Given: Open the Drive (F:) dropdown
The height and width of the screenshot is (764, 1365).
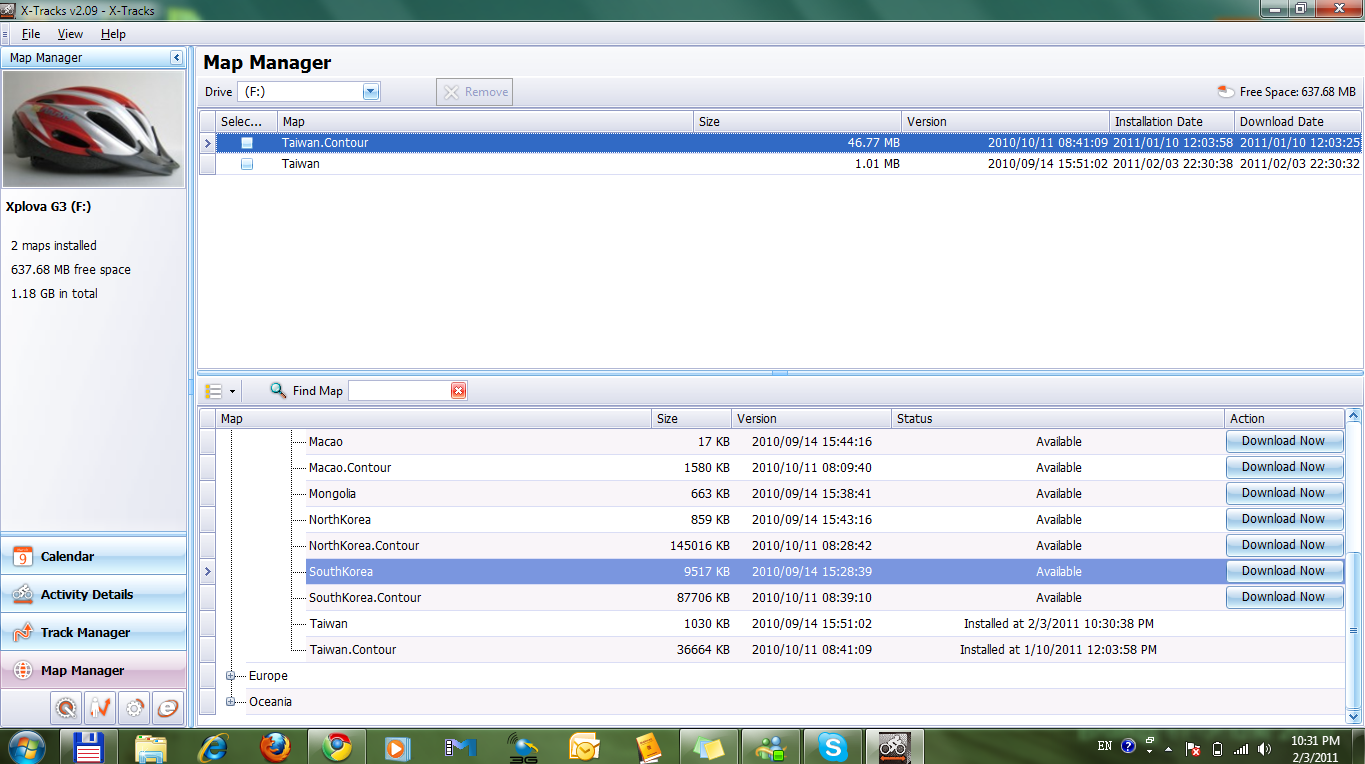Looking at the screenshot, I should [x=371, y=92].
